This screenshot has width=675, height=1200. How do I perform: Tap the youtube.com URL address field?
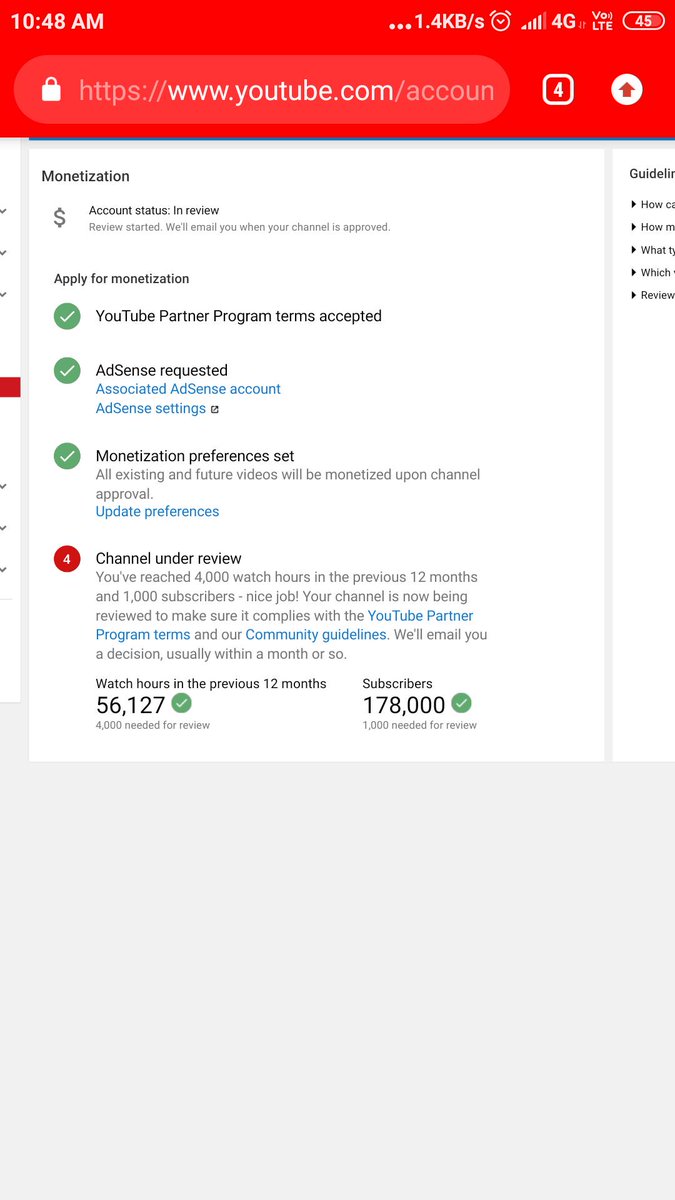tap(262, 91)
